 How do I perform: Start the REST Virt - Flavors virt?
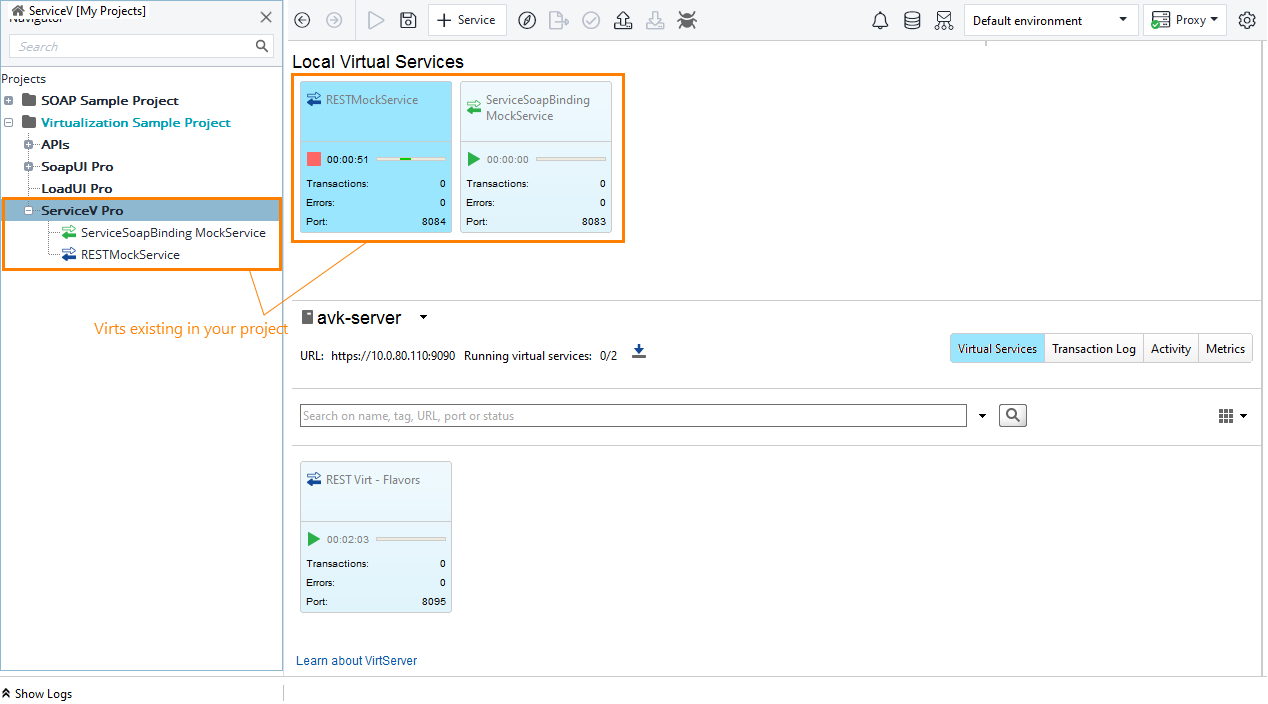point(314,539)
